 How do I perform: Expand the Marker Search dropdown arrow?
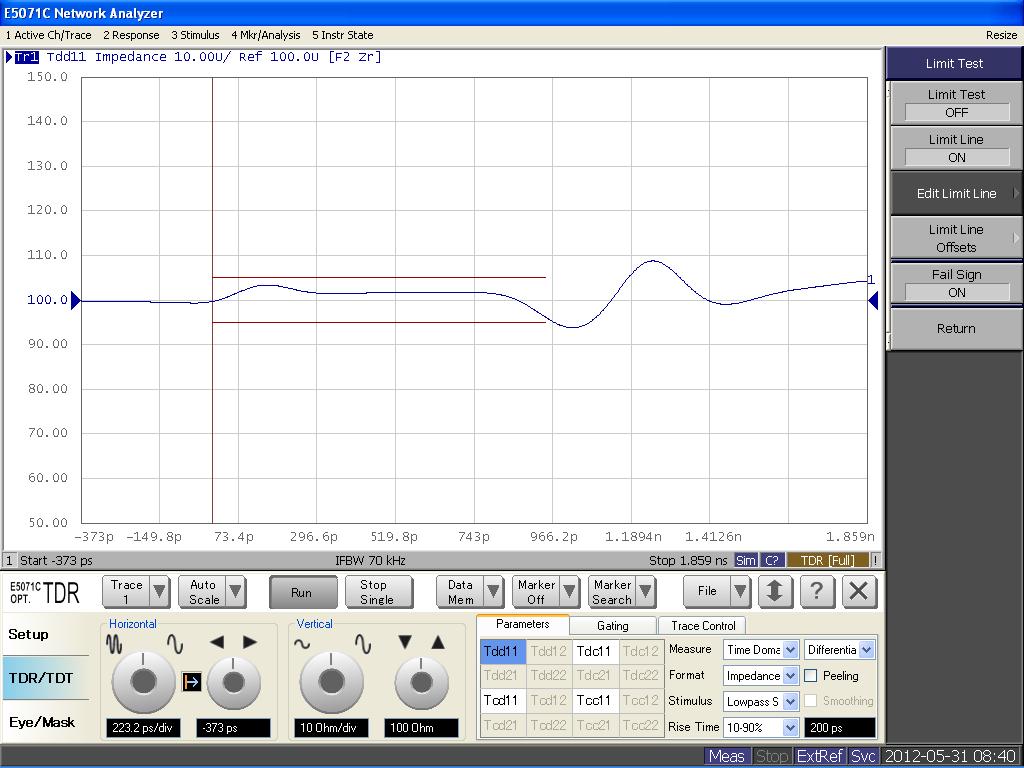click(x=646, y=592)
